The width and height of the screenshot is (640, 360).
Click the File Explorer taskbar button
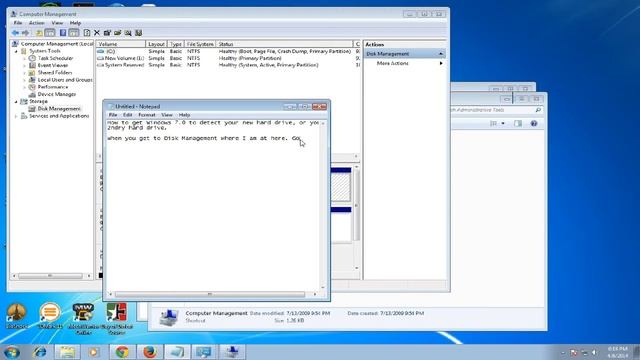pos(67,352)
